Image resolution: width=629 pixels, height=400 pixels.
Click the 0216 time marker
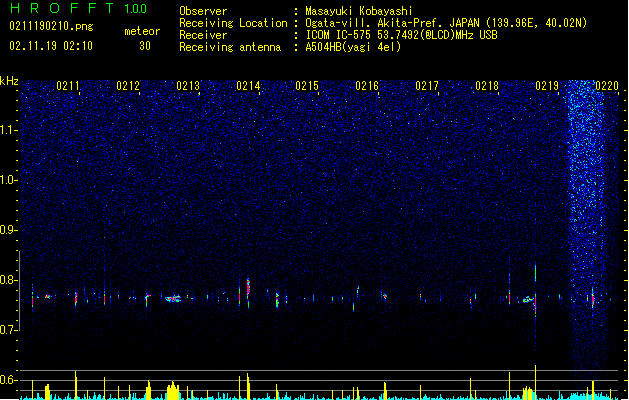pyautogui.click(x=367, y=86)
